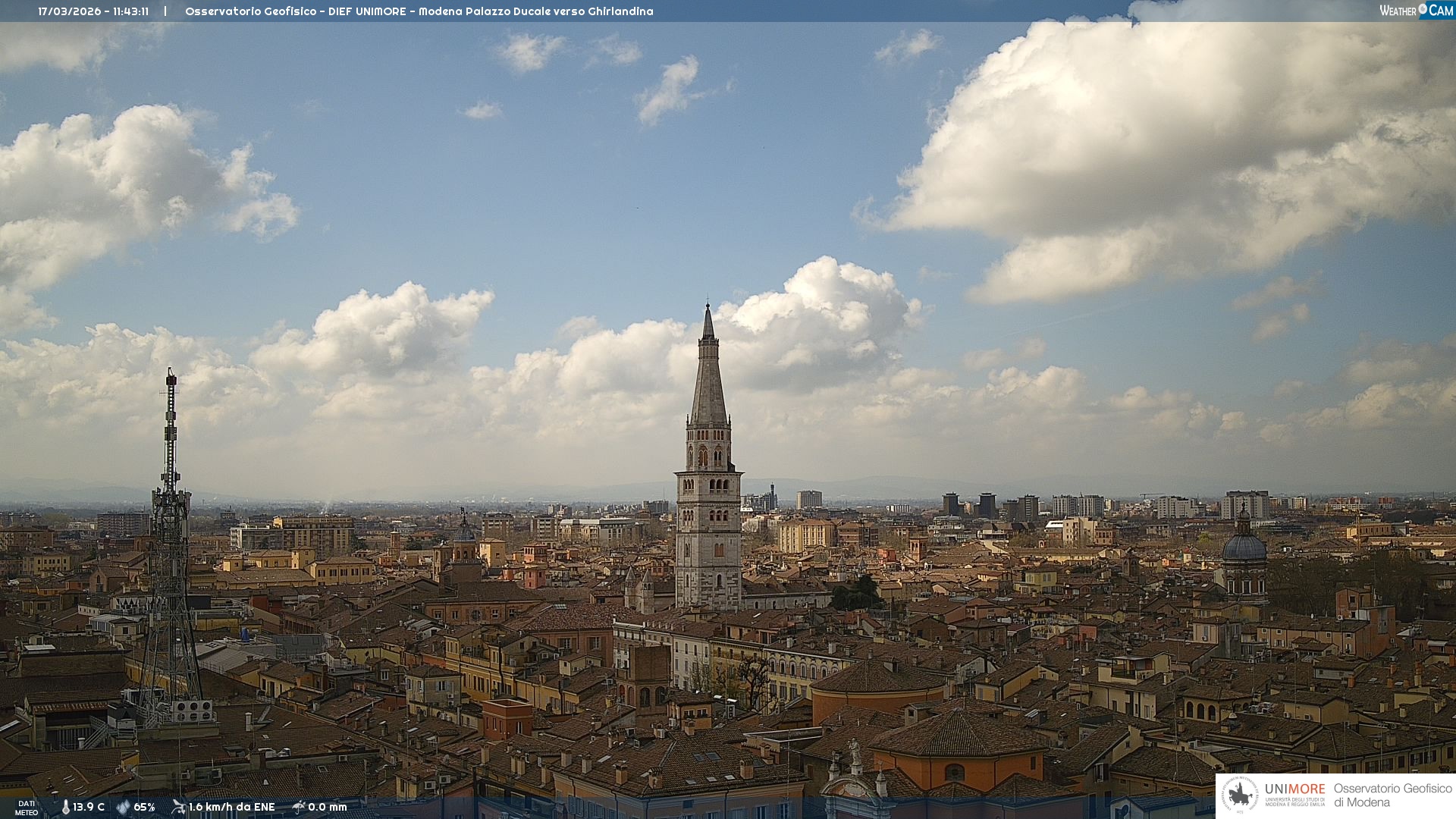Click the 0.0 mm rainfall value
The image size is (1456, 819).
click(x=327, y=808)
